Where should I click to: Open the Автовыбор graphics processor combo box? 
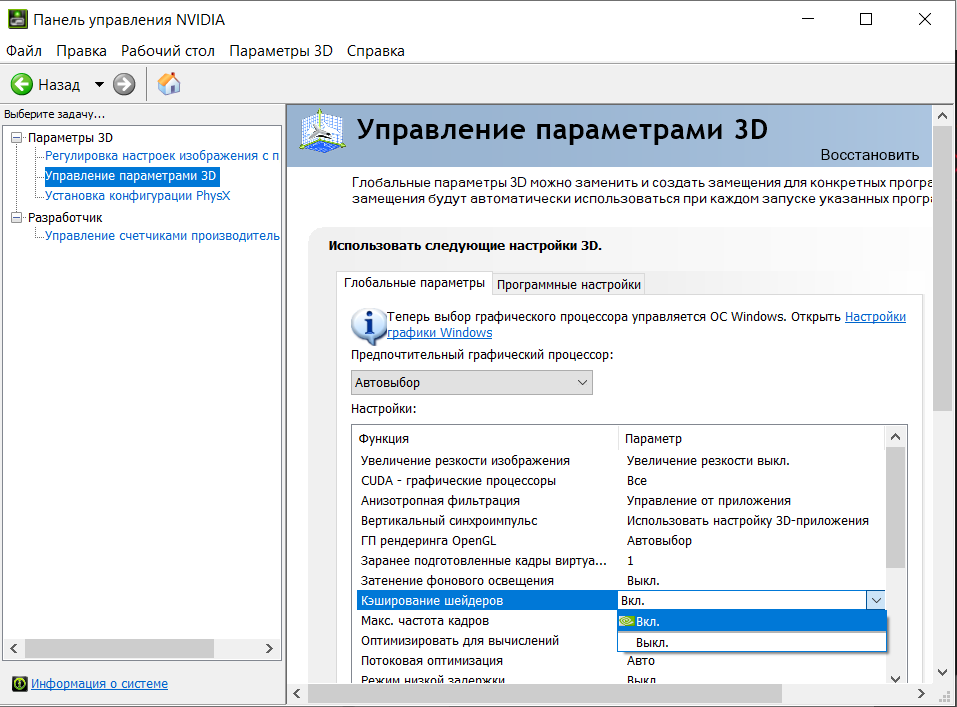pyautogui.click(x=471, y=383)
